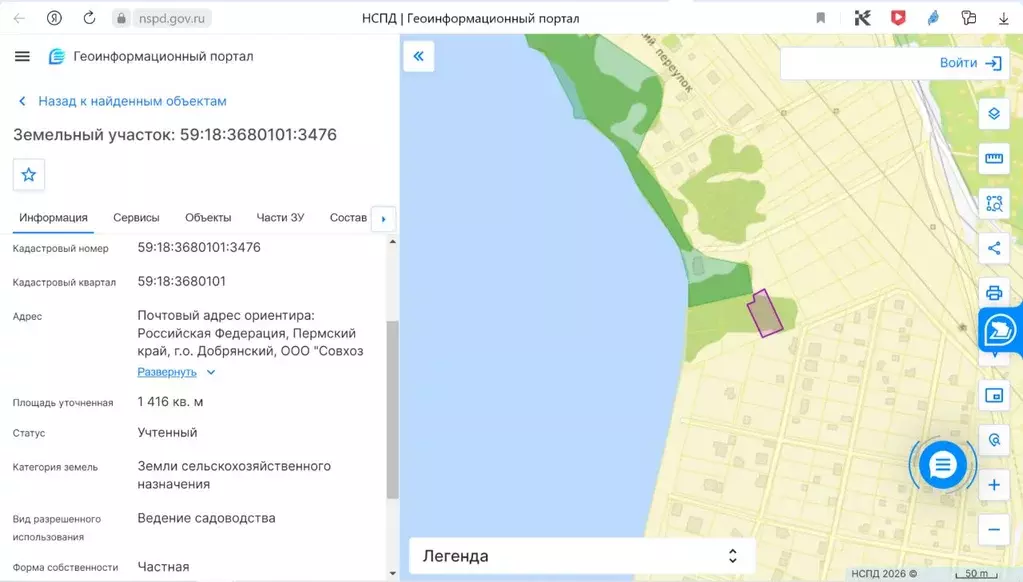Click the Войти login button
The width and height of the screenshot is (1023, 582).
coord(970,63)
